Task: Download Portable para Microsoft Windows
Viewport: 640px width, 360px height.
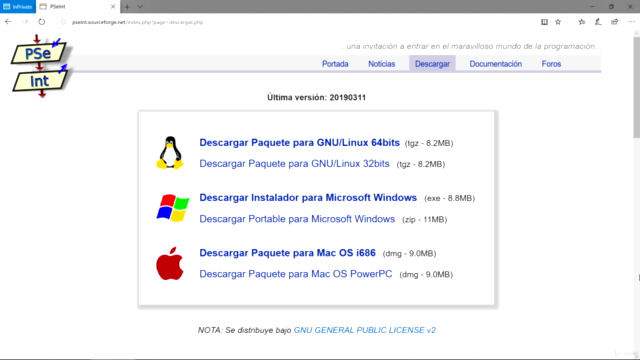Action: pyautogui.click(x=297, y=219)
